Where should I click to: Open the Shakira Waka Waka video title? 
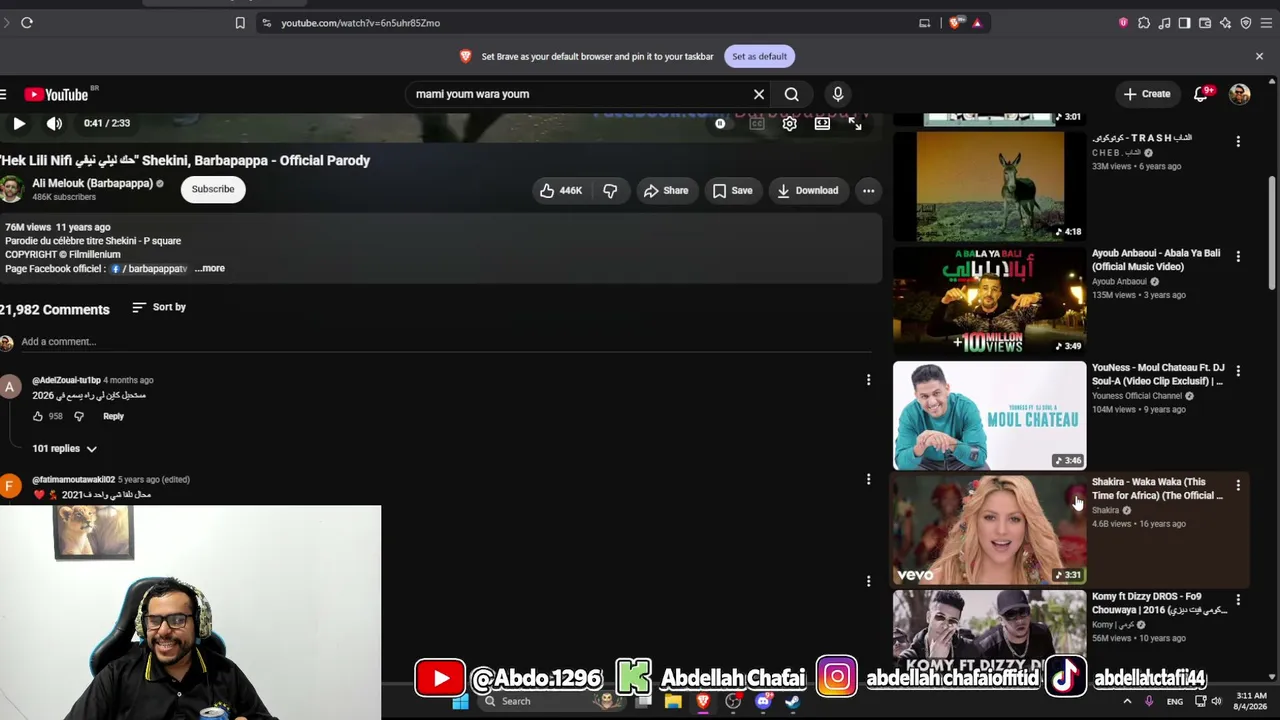pyautogui.click(x=1157, y=489)
